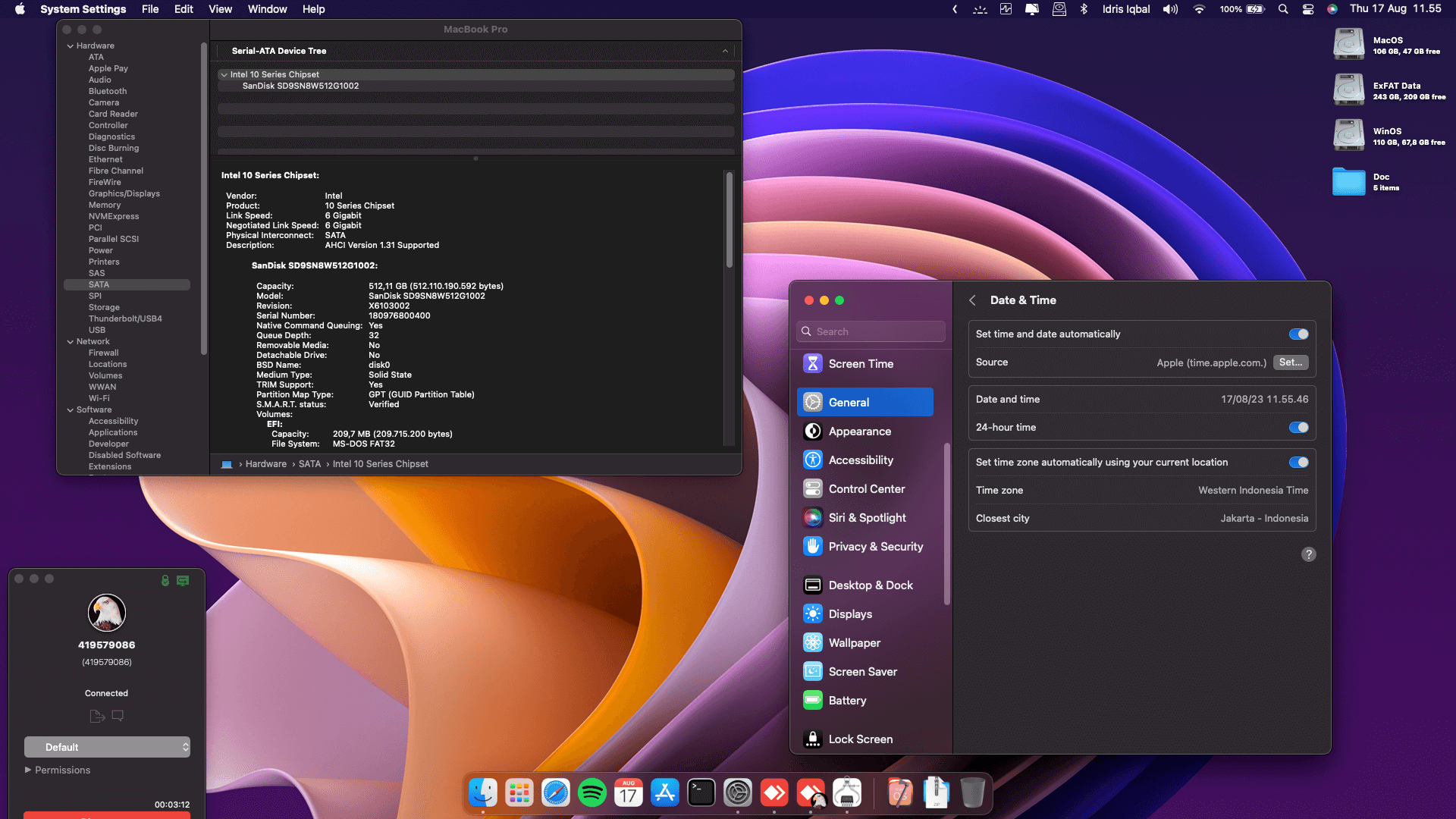This screenshot has height=819, width=1456.
Task: Click the file transfer icon in remote window
Action: pos(97,716)
